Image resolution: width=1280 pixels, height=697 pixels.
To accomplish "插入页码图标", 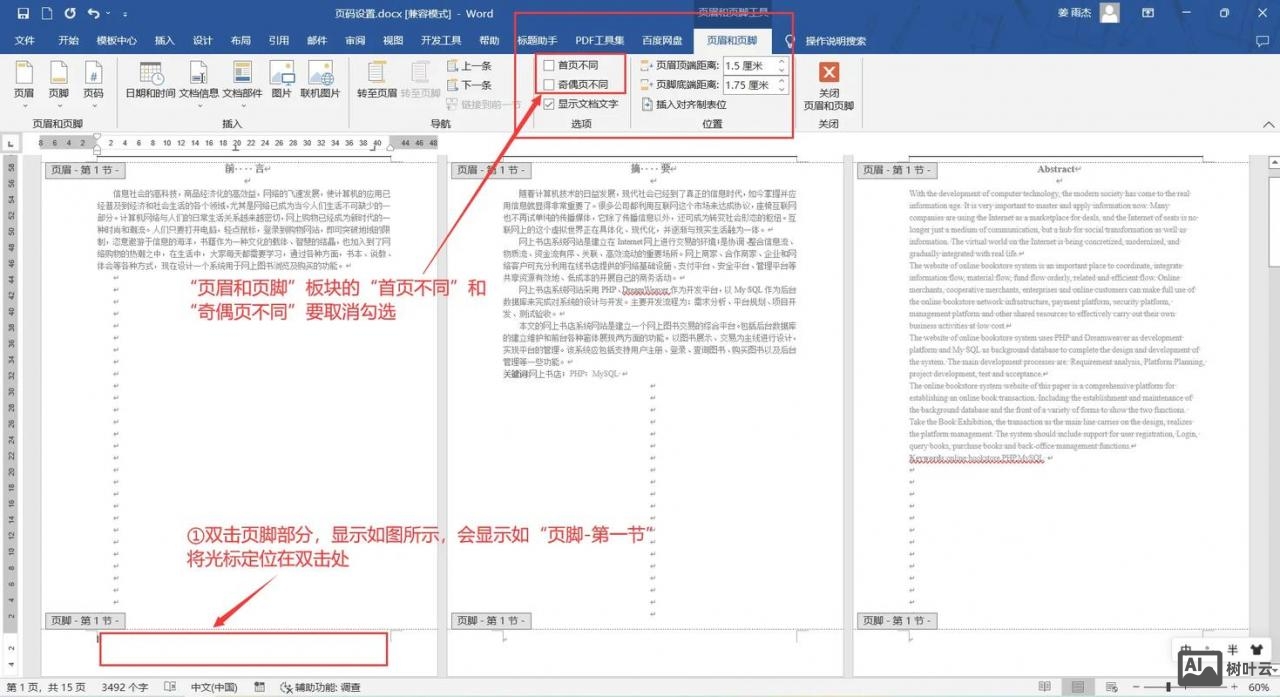I will (x=92, y=80).
